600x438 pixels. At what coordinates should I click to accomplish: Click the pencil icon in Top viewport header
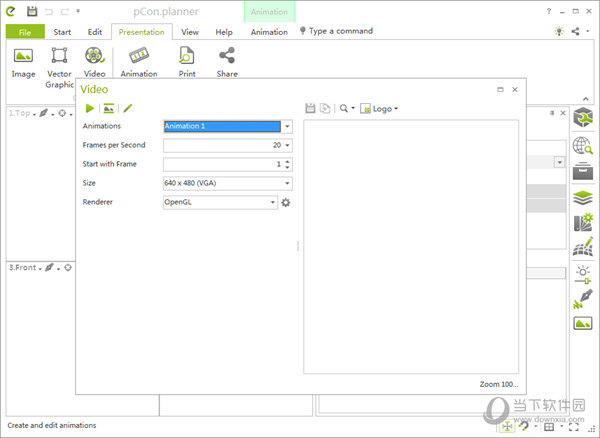pos(44,113)
